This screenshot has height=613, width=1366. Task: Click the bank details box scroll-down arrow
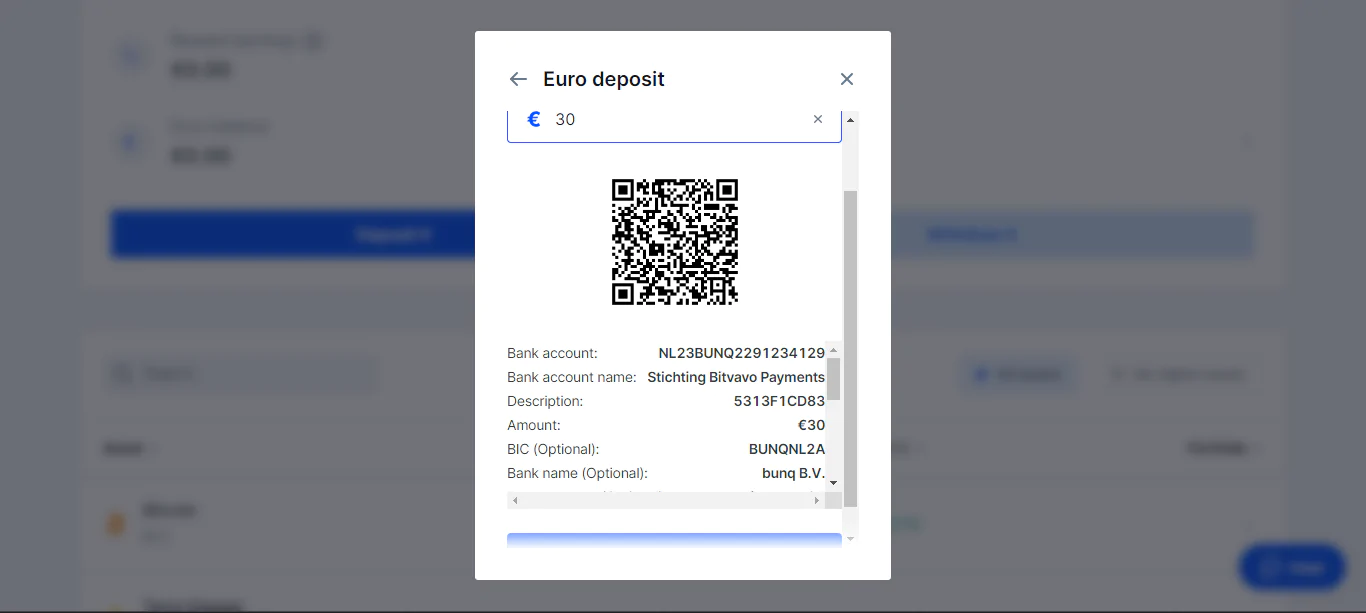(x=834, y=483)
